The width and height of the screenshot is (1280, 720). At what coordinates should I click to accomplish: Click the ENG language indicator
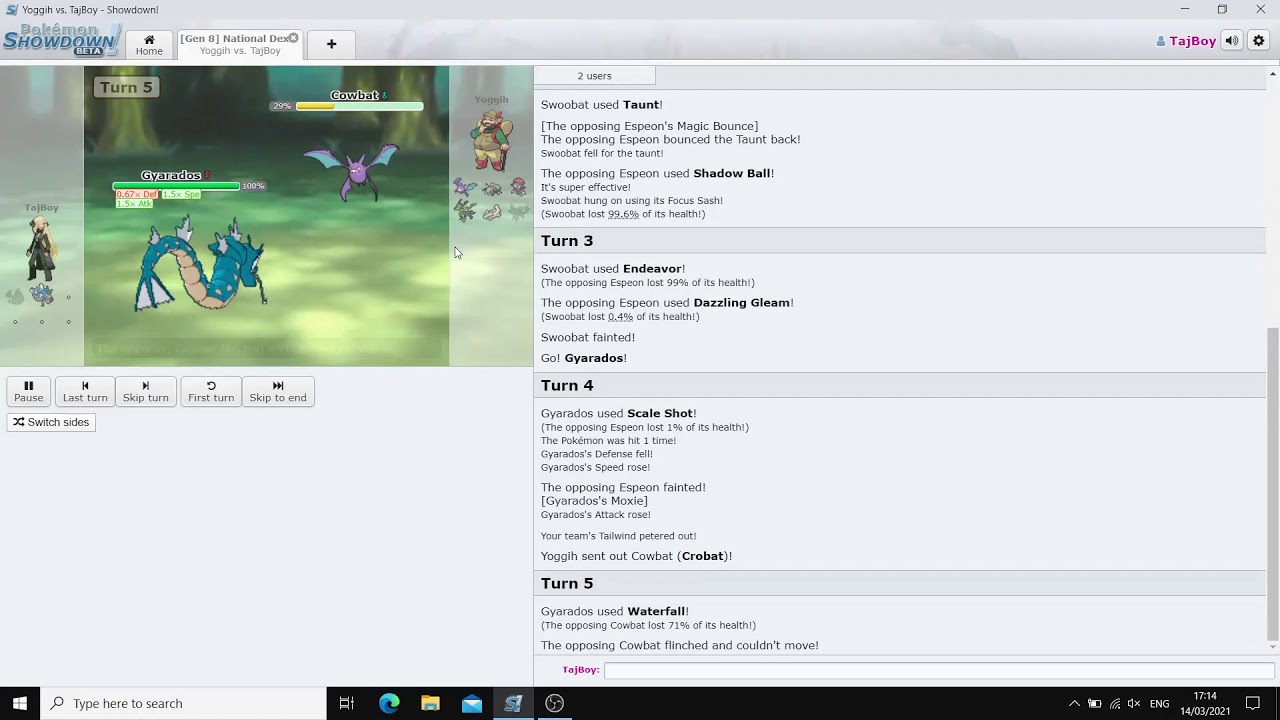click(1159, 703)
